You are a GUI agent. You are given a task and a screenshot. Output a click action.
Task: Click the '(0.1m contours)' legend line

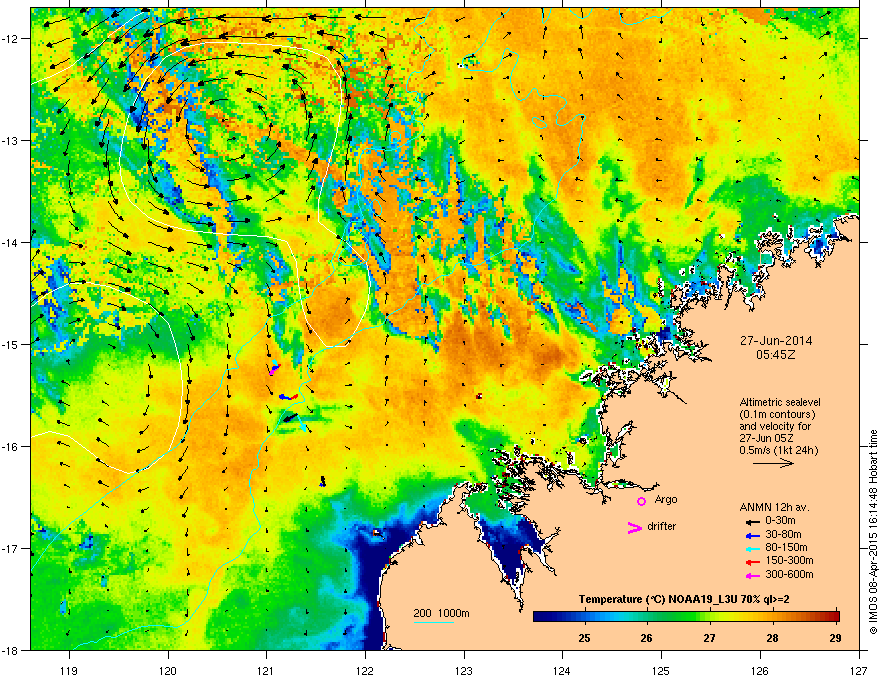[x=777, y=415]
